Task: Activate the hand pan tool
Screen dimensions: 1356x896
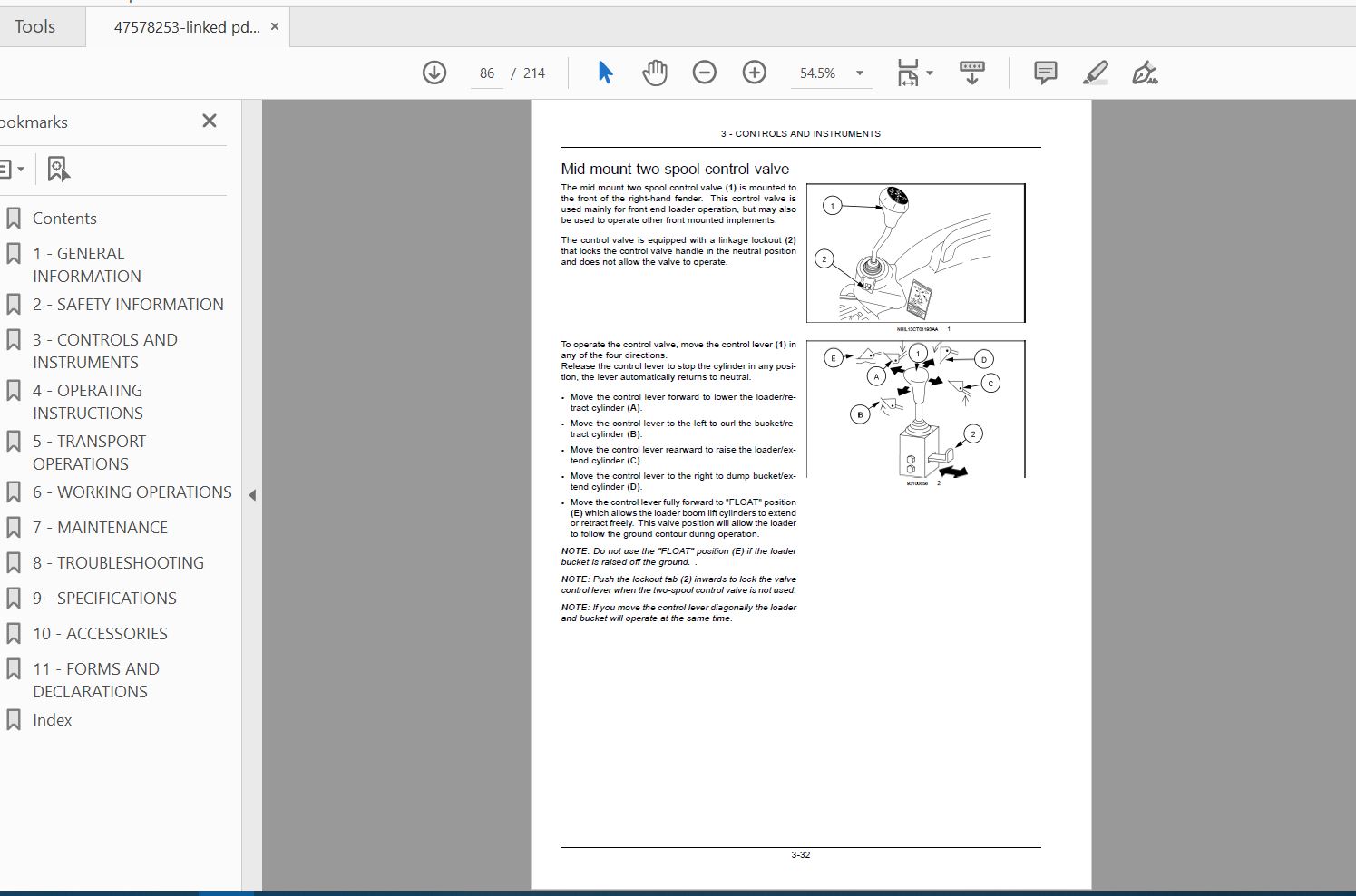Action: coord(654,73)
